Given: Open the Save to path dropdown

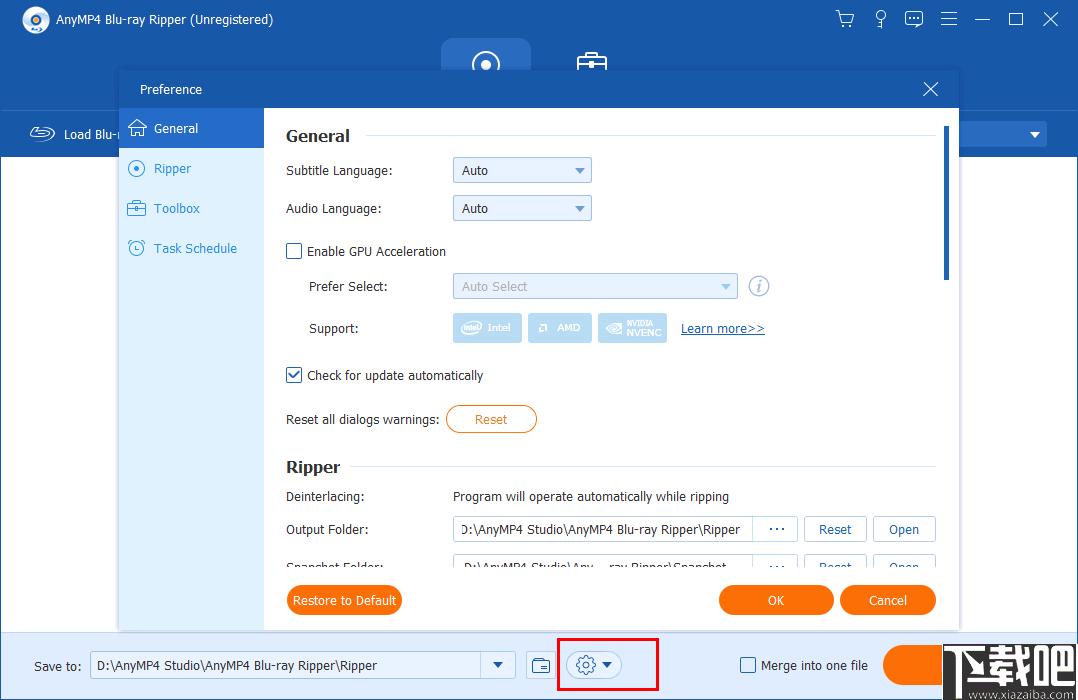Looking at the screenshot, I should 498,665.
